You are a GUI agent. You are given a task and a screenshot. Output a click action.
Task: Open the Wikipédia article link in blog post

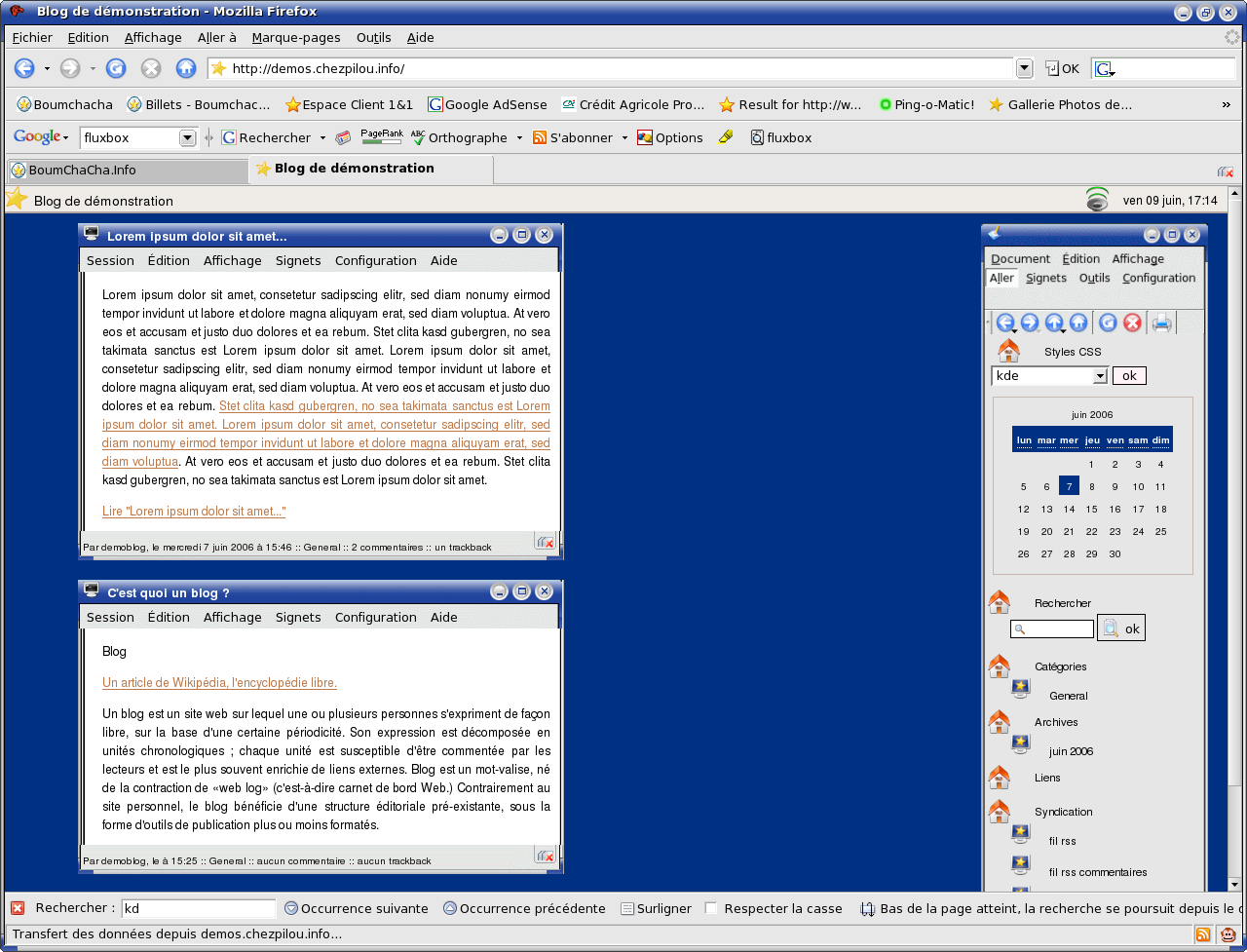[x=219, y=682]
